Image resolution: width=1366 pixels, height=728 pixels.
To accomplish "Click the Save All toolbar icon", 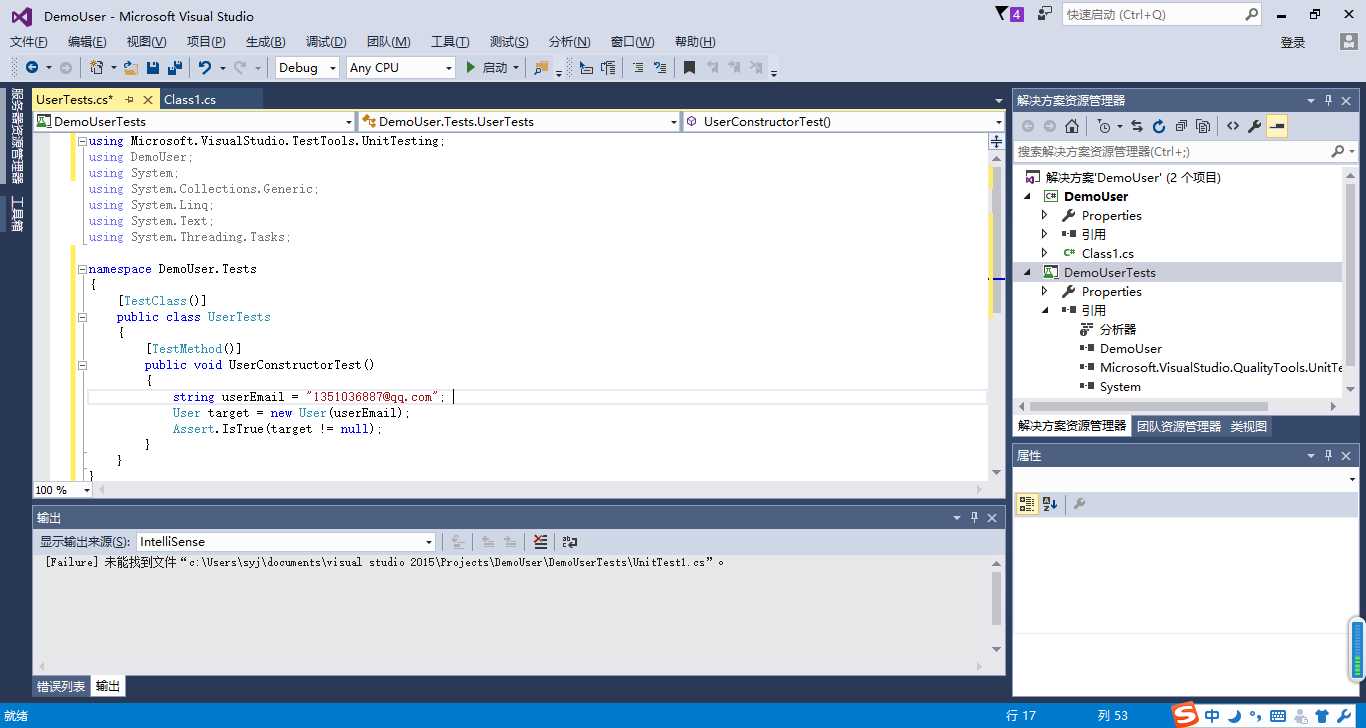I will [175, 67].
